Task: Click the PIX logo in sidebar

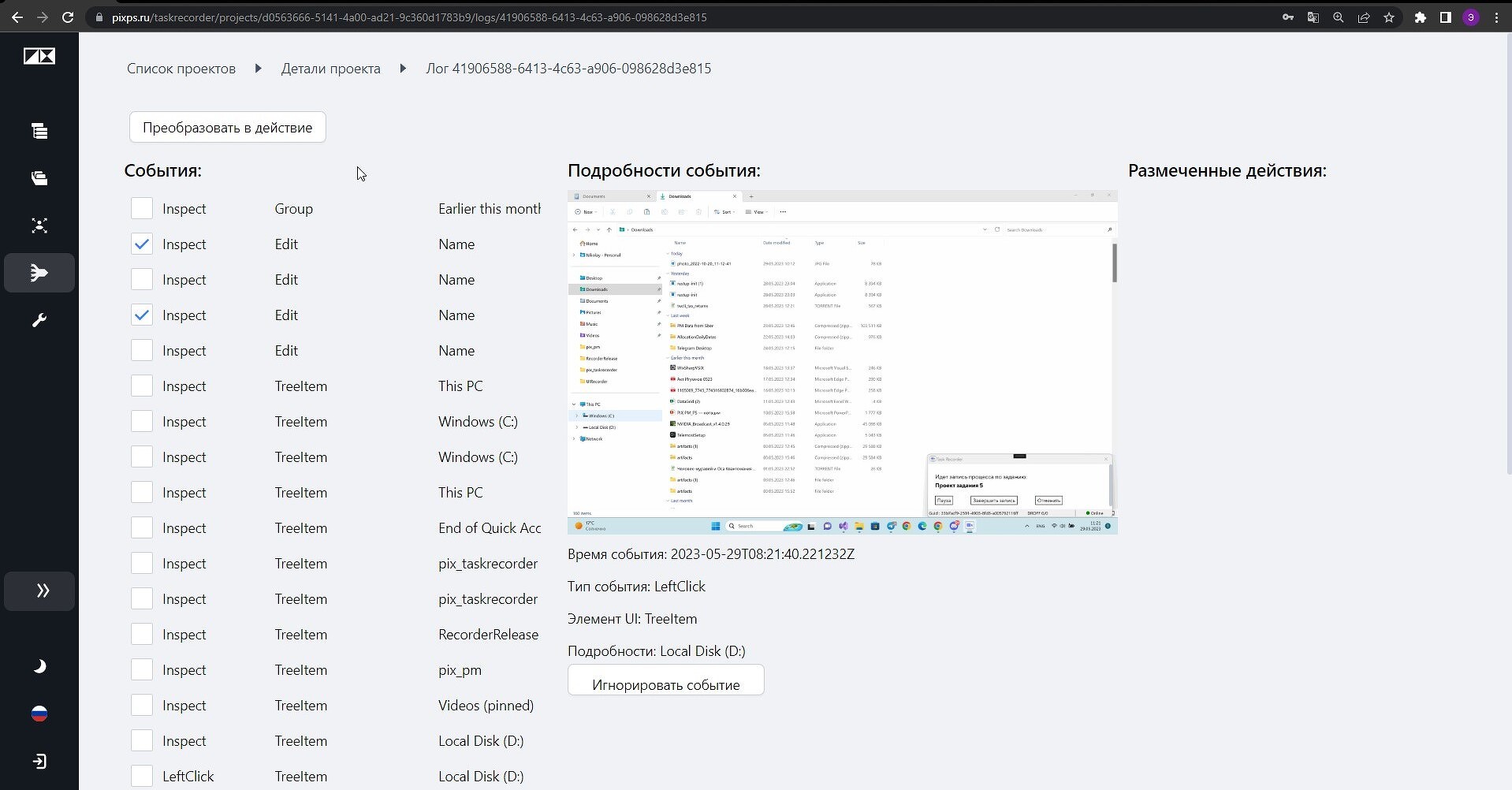Action: click(x=39, y=56)
